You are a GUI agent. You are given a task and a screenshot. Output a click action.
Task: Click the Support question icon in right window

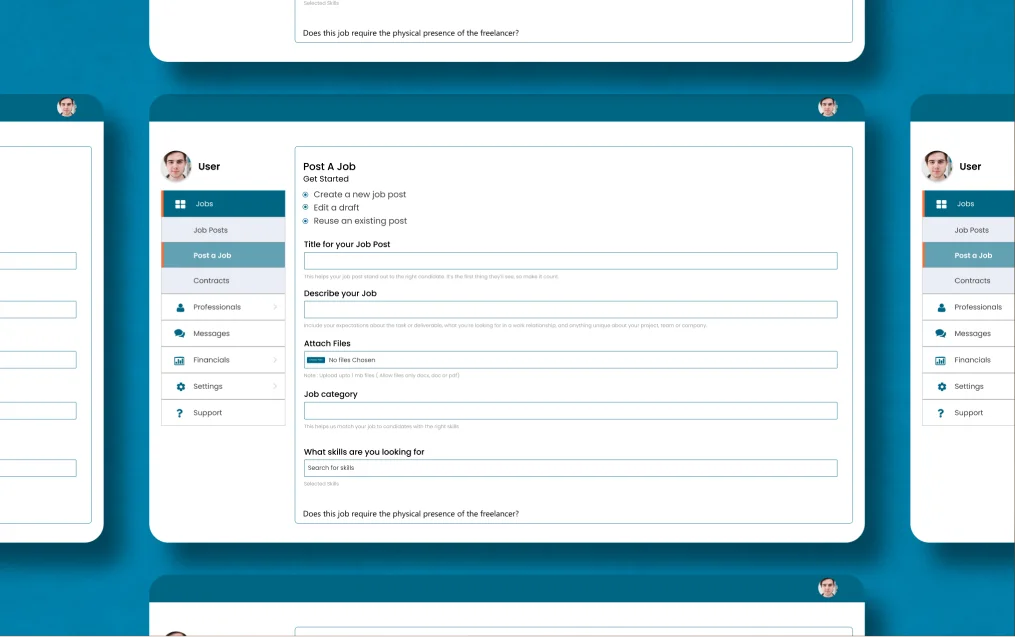coord(941,413)
